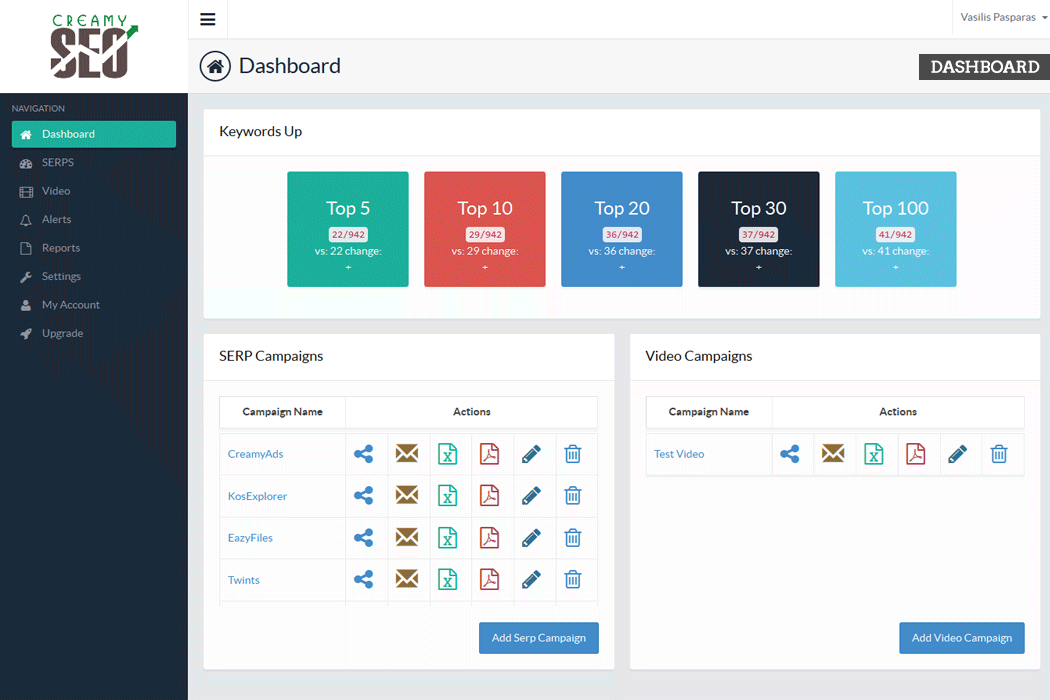The image size is (1050, 700).
Task: Email the EazyFiles campaign report
Action: [x=406, y=537]
